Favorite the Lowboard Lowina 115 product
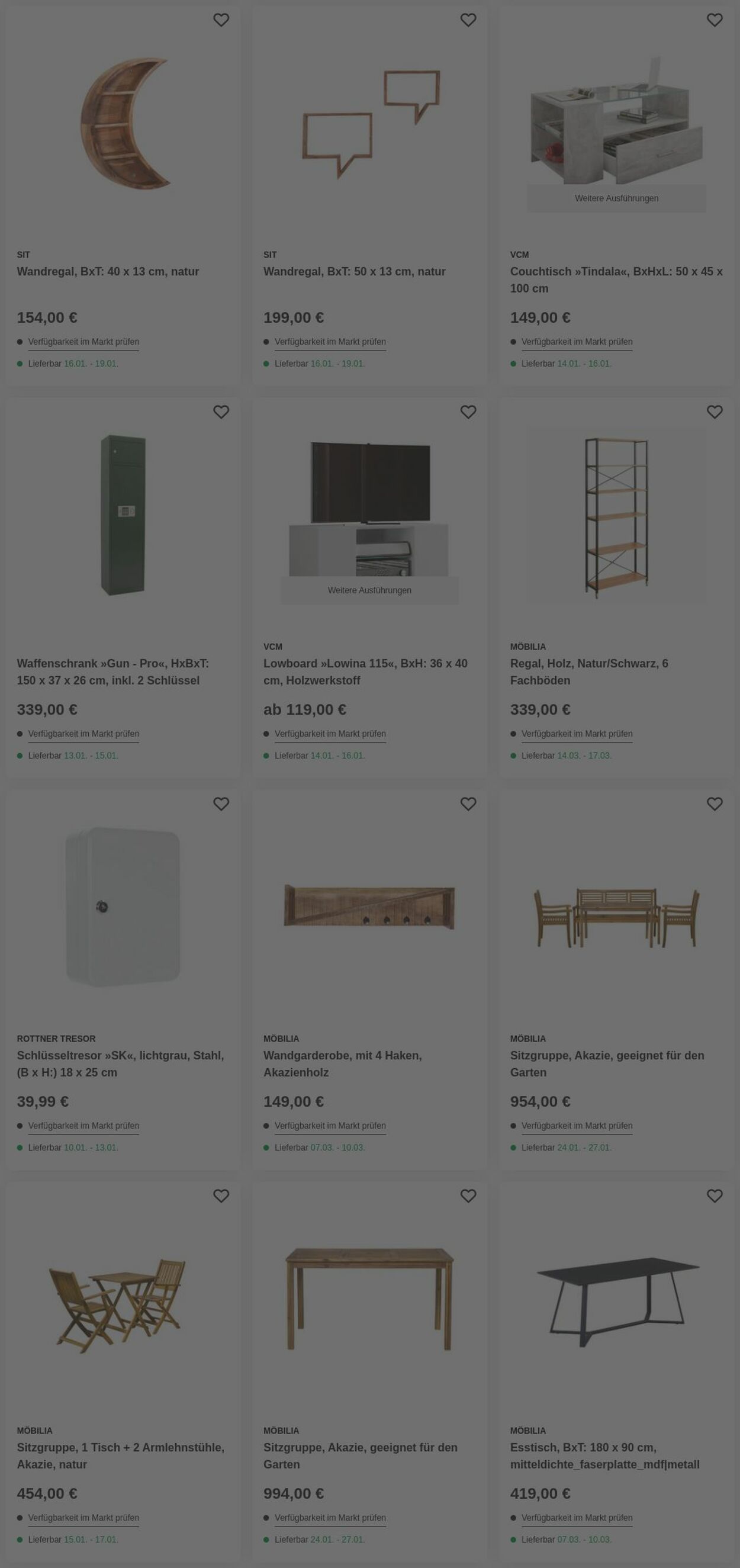The image size is (740, 1568). [x=468, y=412]
